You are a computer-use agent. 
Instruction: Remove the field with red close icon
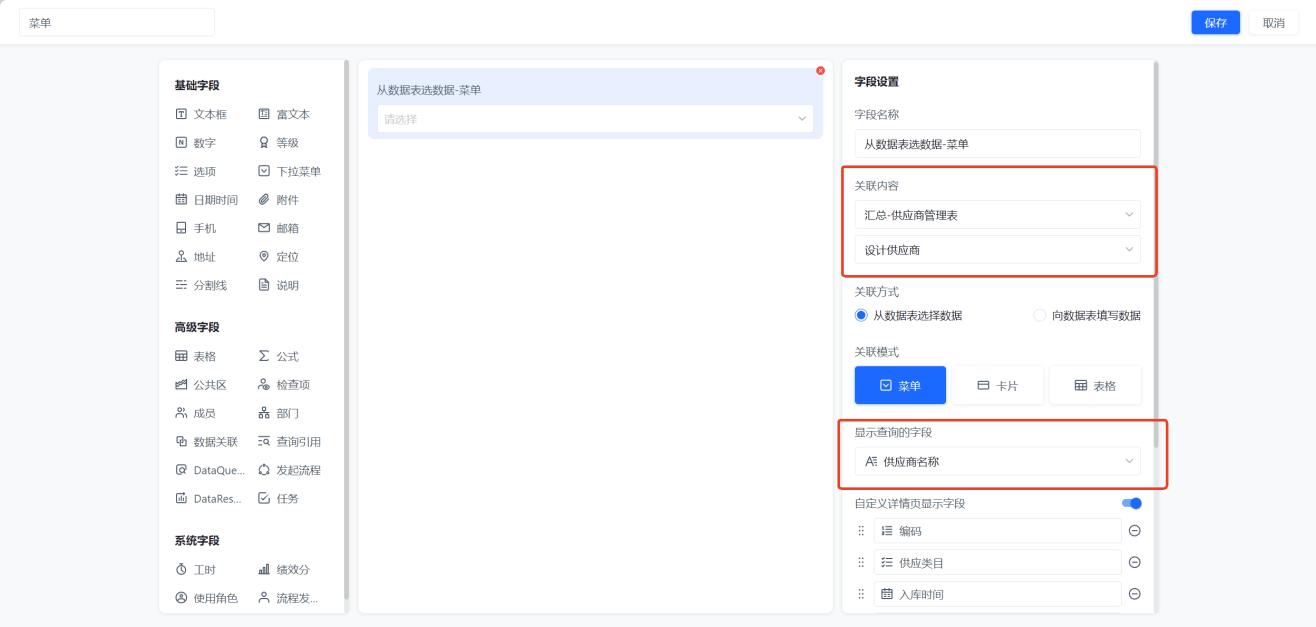[x=820, y=70]
